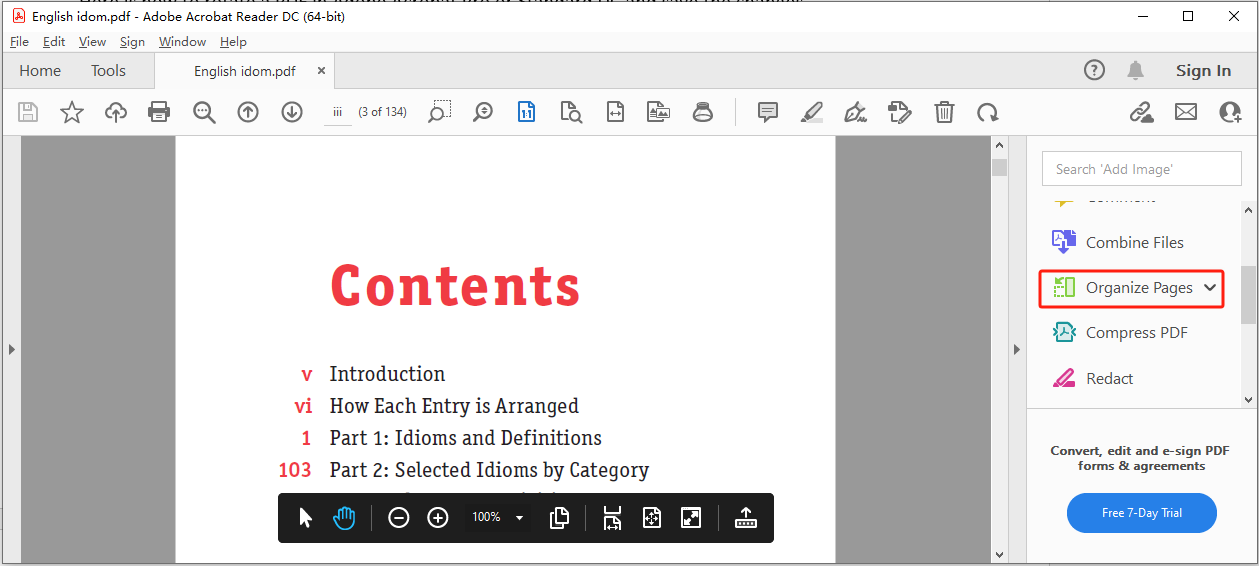Switch to the Home tab

point(40,71)
